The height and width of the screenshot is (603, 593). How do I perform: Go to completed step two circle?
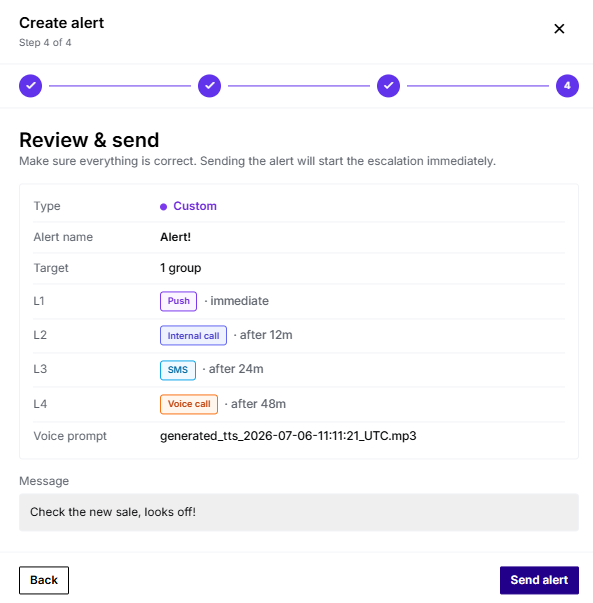209,86
